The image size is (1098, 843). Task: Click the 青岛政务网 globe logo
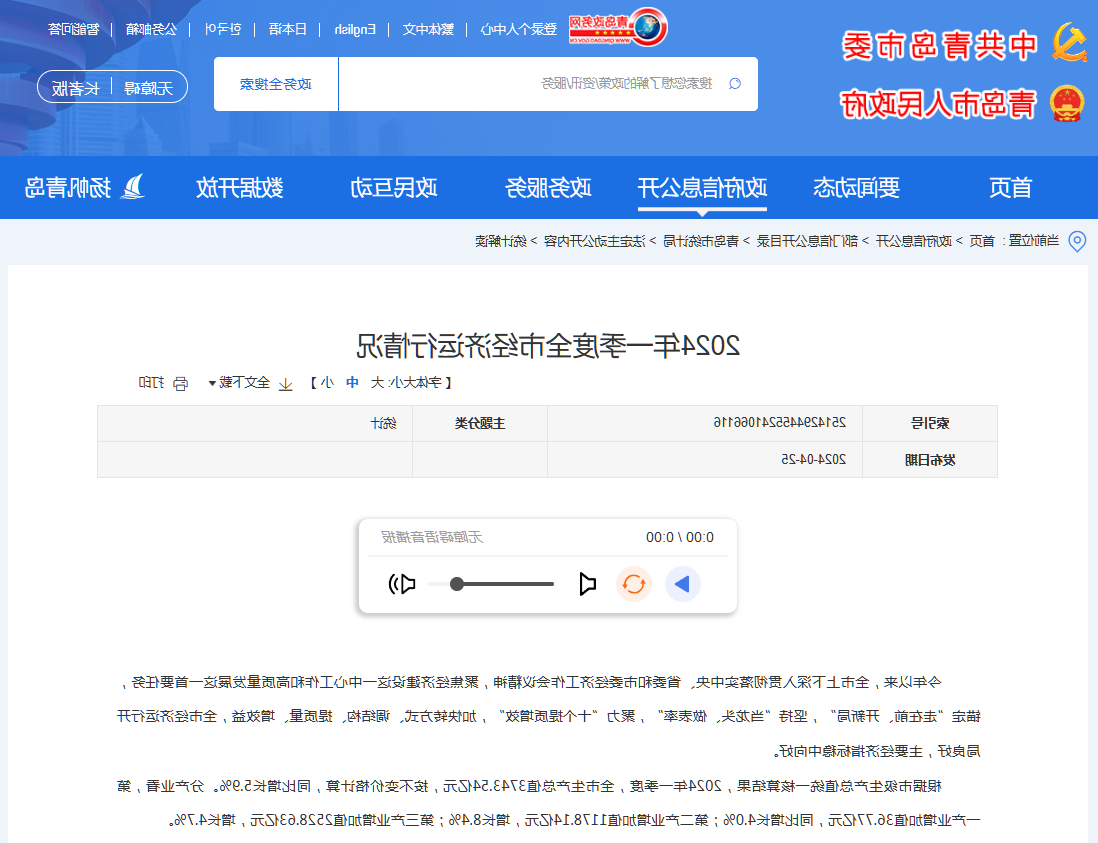[618, 27]
